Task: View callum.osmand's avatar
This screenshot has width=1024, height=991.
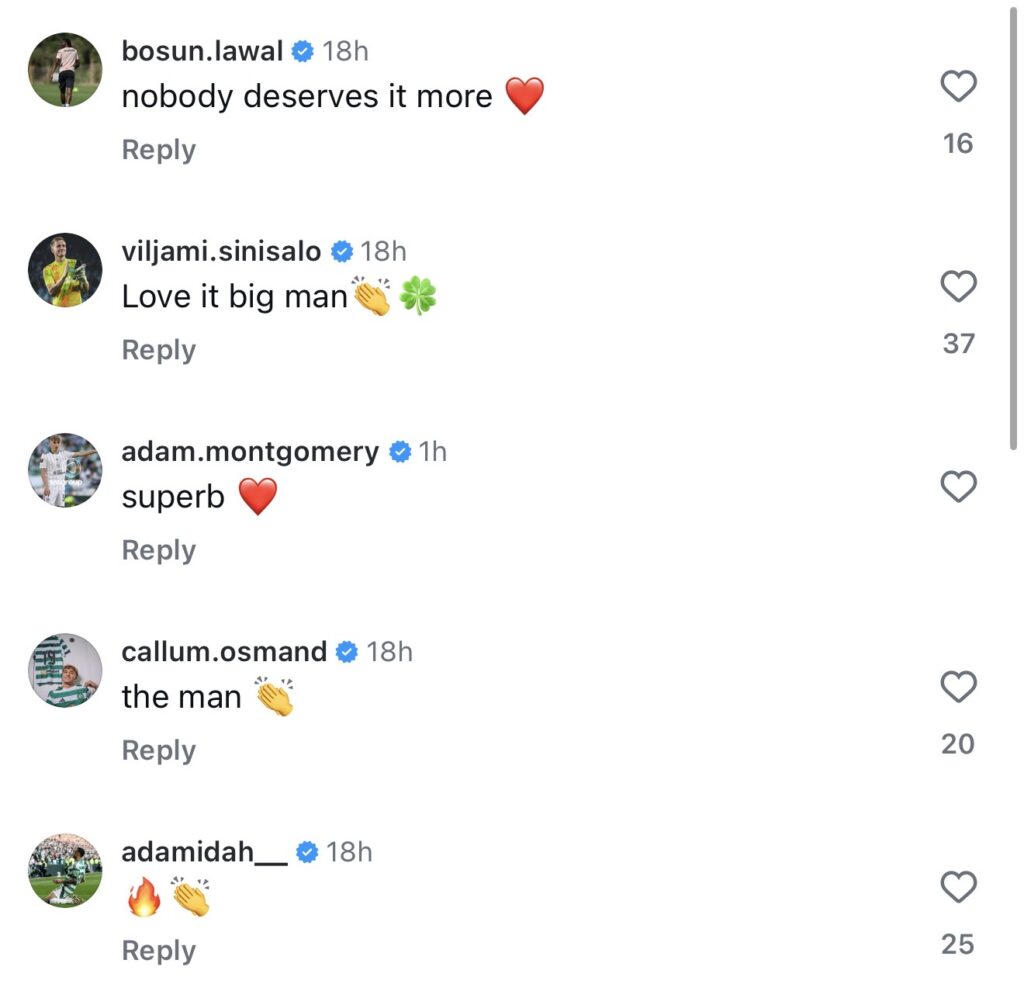Action: coord(65,670)
